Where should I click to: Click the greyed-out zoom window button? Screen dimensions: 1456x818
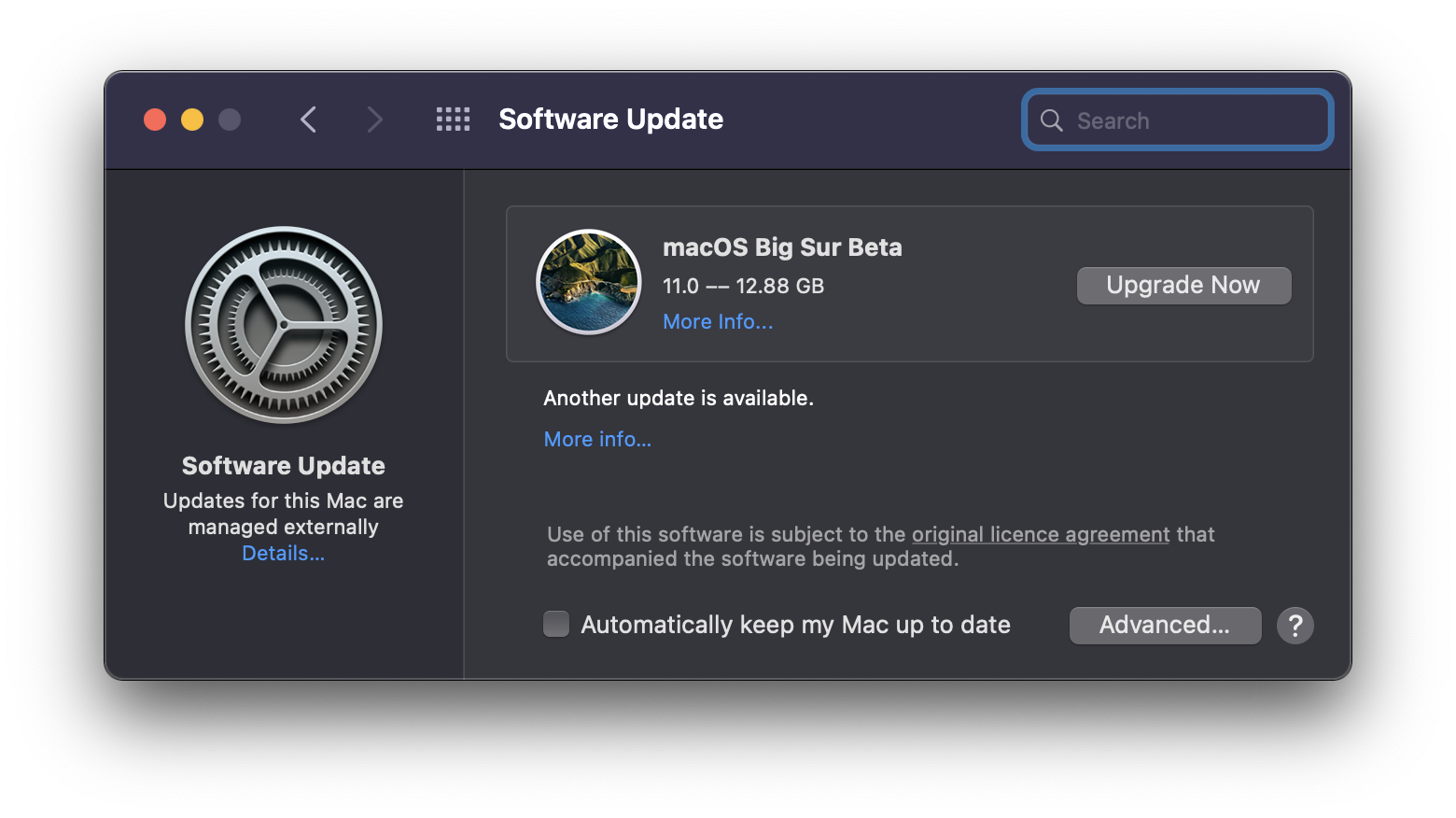(x=230, y=120)
